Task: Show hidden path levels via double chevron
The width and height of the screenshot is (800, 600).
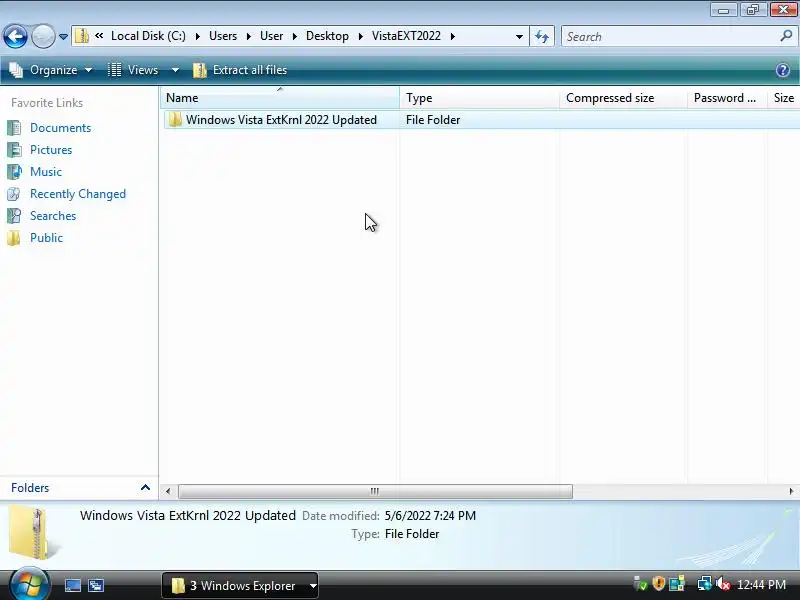Action: point(99,36)
